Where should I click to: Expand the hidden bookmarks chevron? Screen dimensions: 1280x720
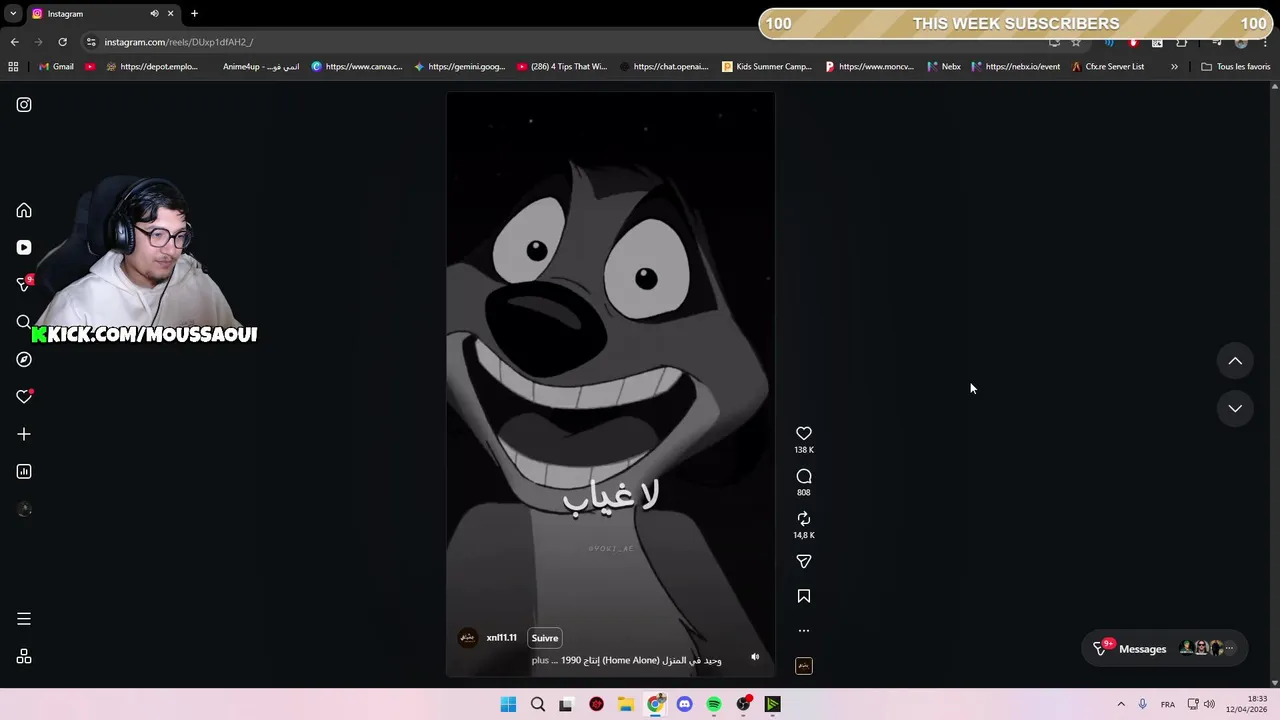pyautogui.click(x=1174, y=67)
